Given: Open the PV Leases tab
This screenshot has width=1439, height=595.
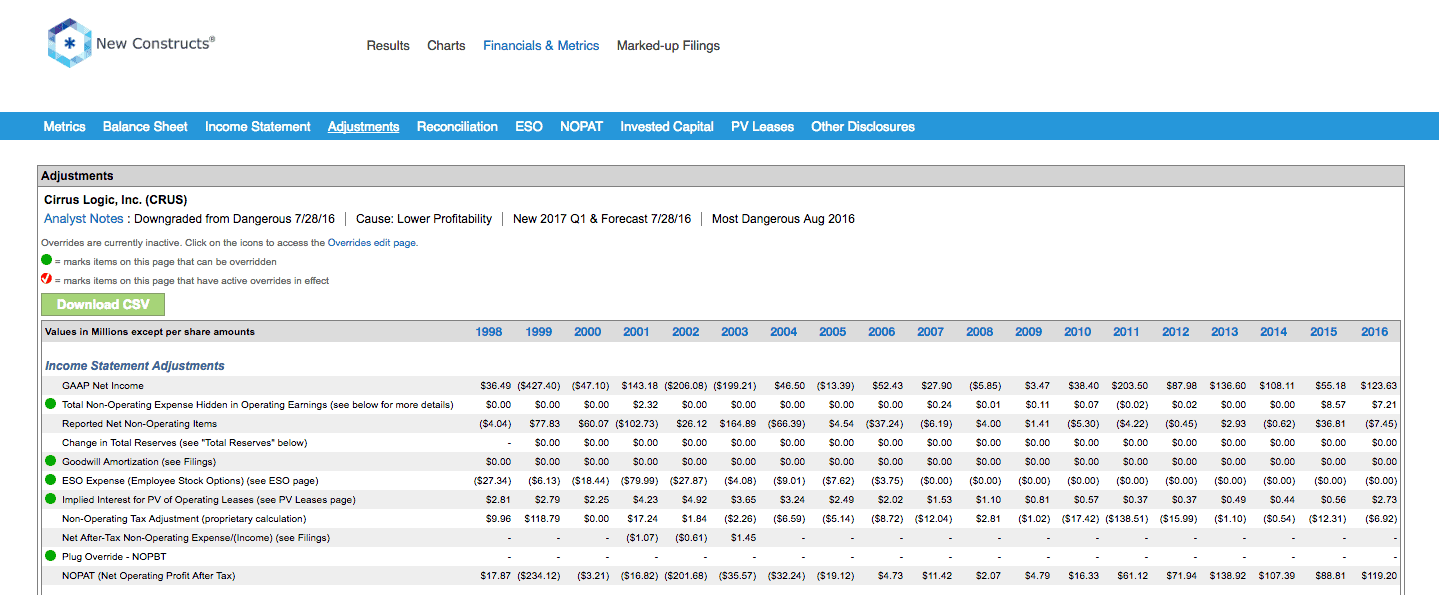Looking at the screenshot, I should tap(762, 127).
